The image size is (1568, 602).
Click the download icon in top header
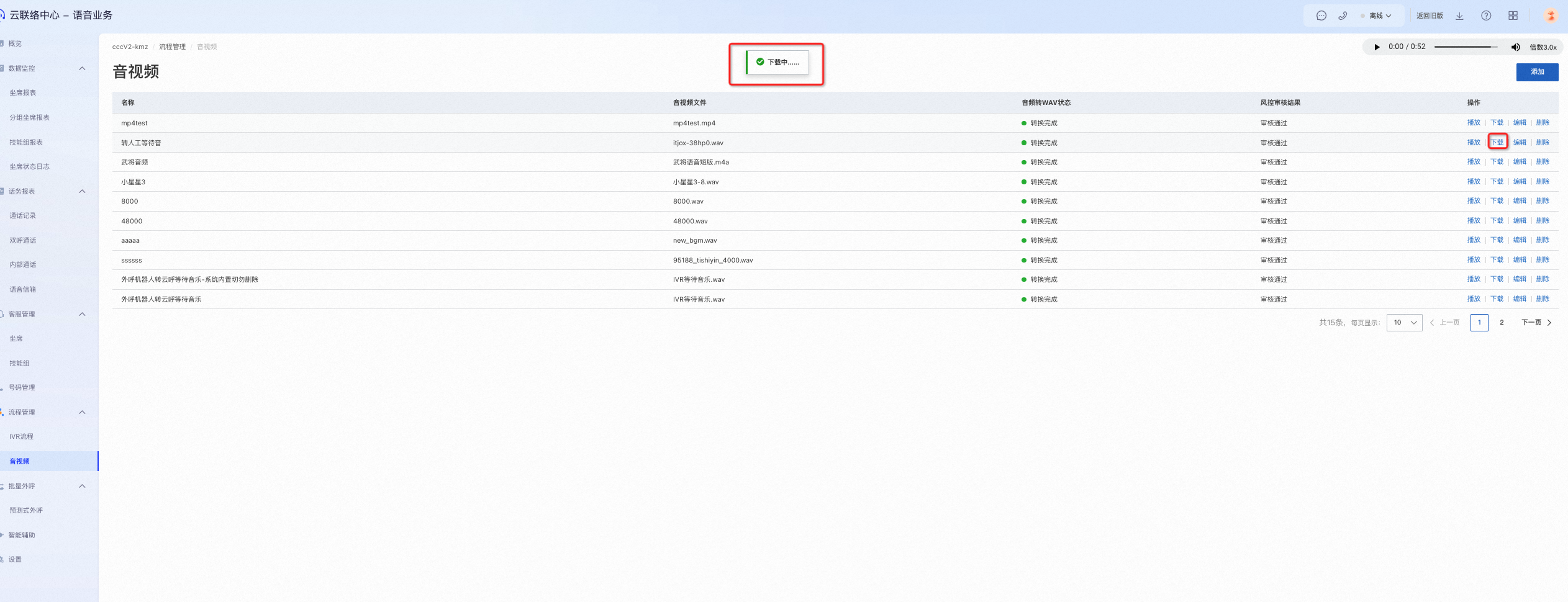pos(1459,16)
